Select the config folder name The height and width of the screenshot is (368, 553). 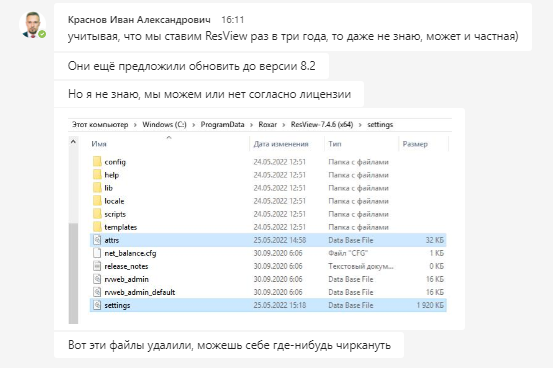coord(115,162)
